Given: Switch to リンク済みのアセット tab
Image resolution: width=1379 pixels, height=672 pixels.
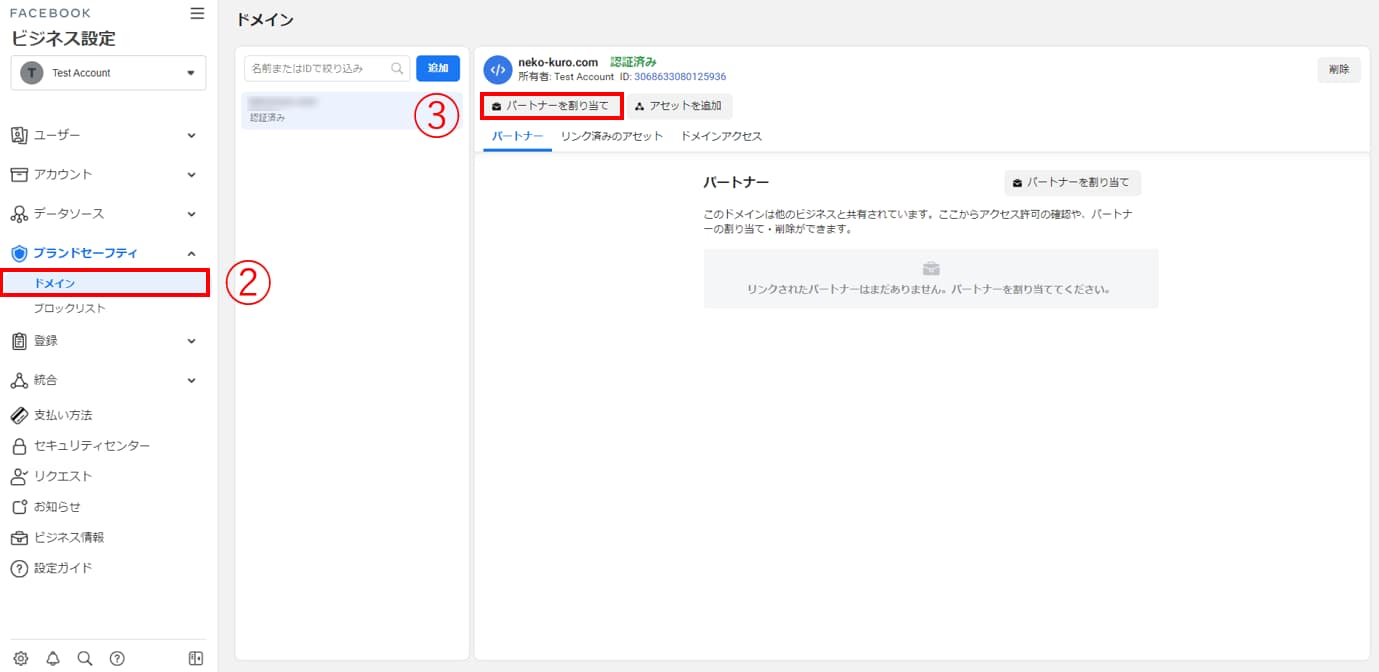Looking at the screenshot, I should [x=611, y=136].
